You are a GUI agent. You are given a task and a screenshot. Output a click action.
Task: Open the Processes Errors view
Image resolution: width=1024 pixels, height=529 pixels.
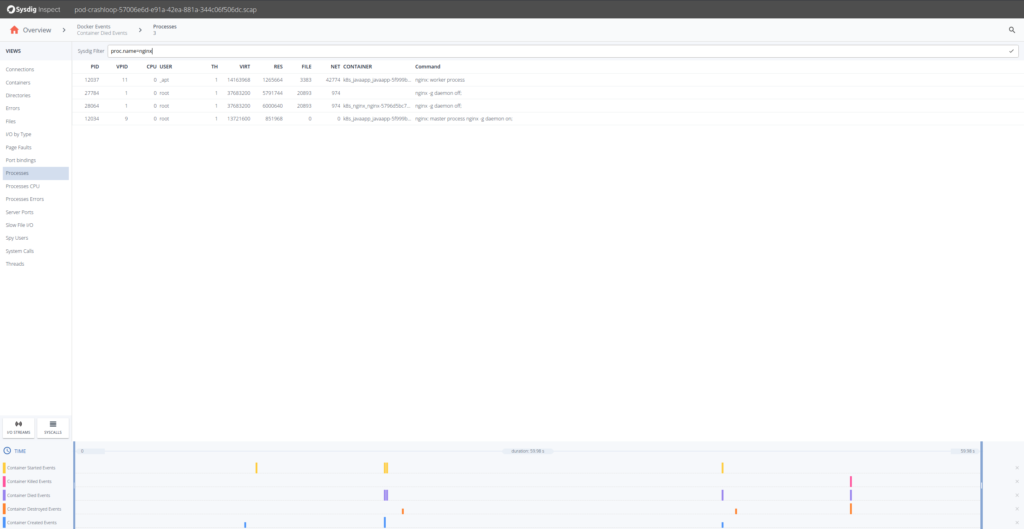click(24, 199)
